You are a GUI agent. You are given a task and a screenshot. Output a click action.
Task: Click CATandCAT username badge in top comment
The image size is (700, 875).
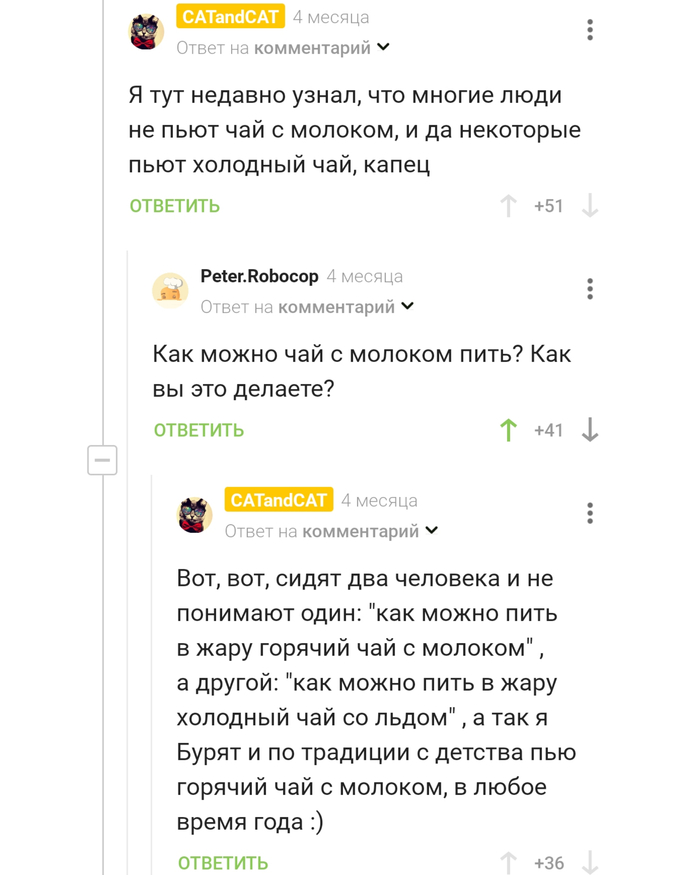tap(231, 17)
